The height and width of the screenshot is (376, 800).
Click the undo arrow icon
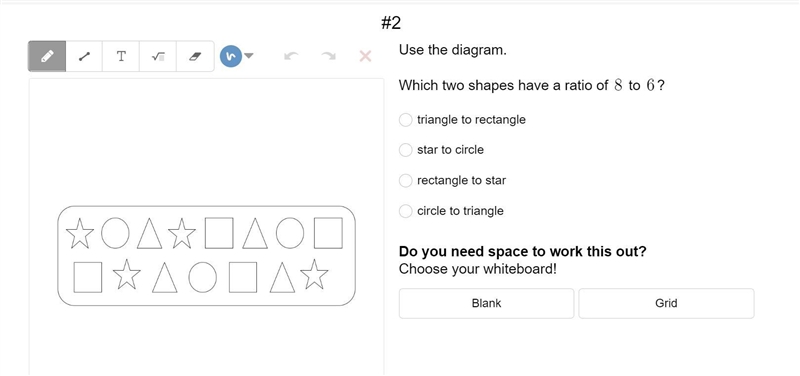pyautogui.click(x=291, y=56)
